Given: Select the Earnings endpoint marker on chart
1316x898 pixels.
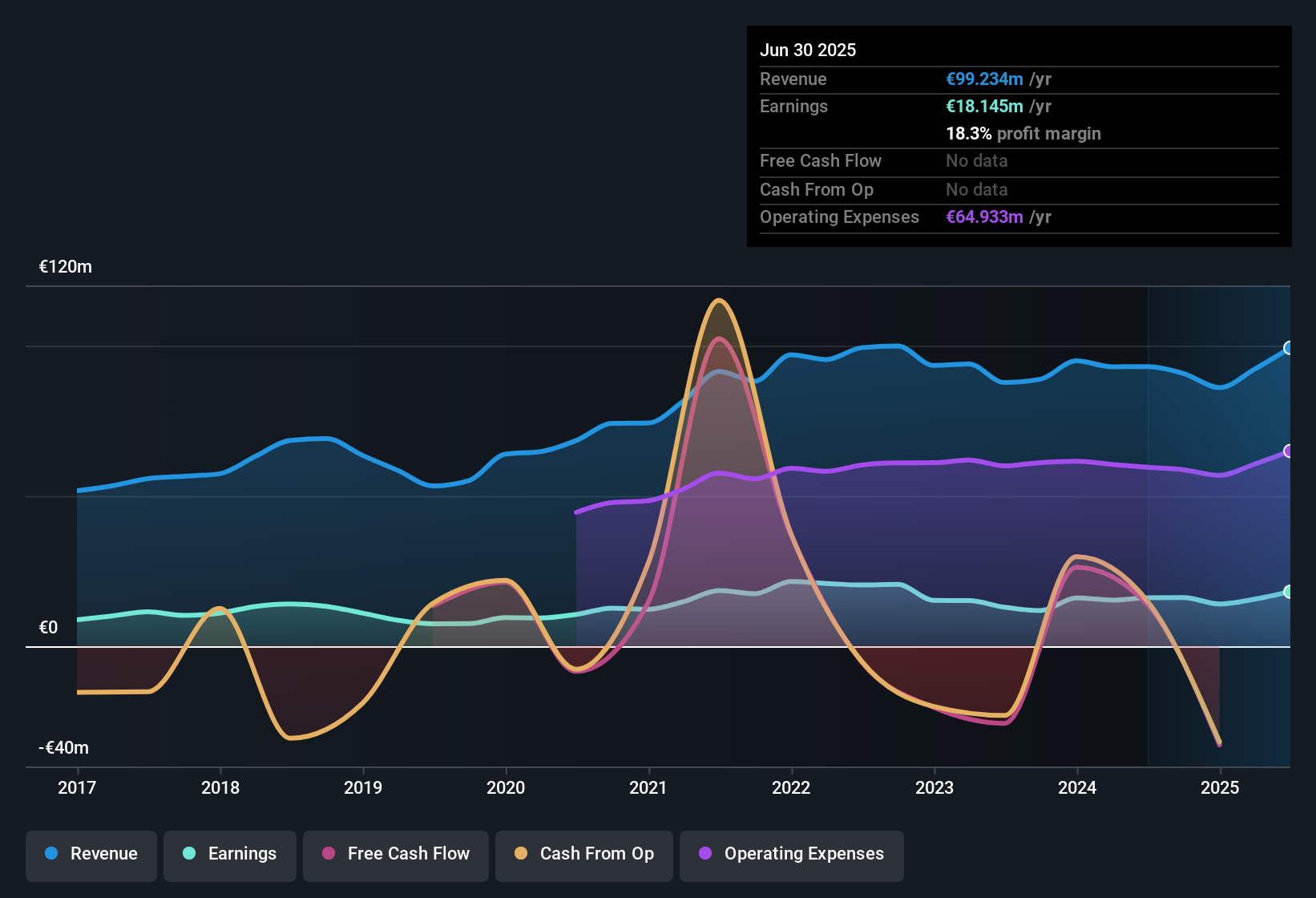Looking at the screenshot, I should (1289, 592).
